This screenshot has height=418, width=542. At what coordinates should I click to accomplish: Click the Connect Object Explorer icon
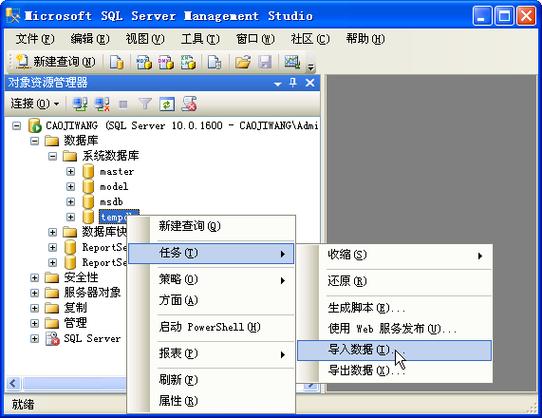pos(80,104)
